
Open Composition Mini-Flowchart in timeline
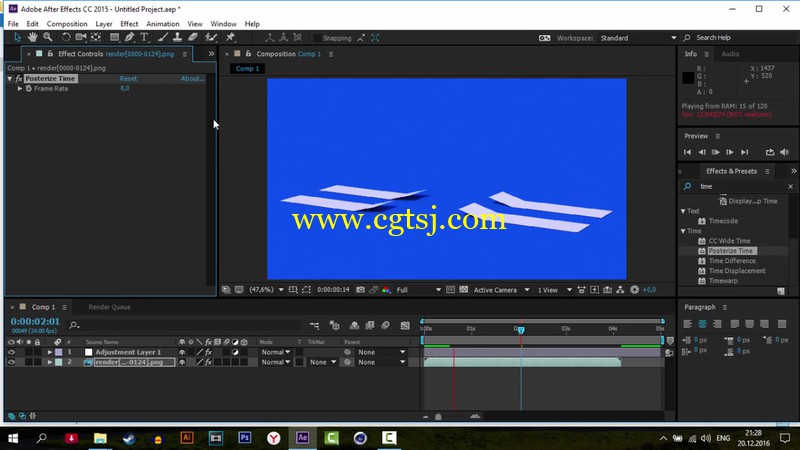coord(314,325)
